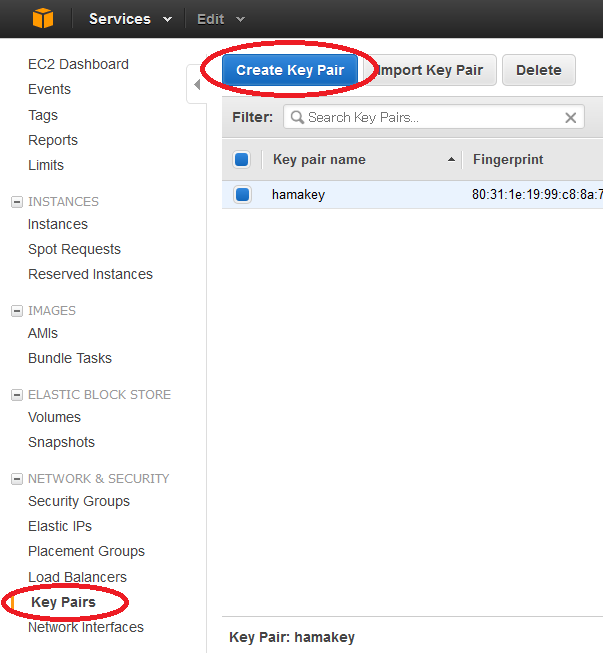Image resolution: width=603 pixels, height=653 pixels.
Task: Collapse the NETWORK & SECURITY section
Action: (17, 479)
